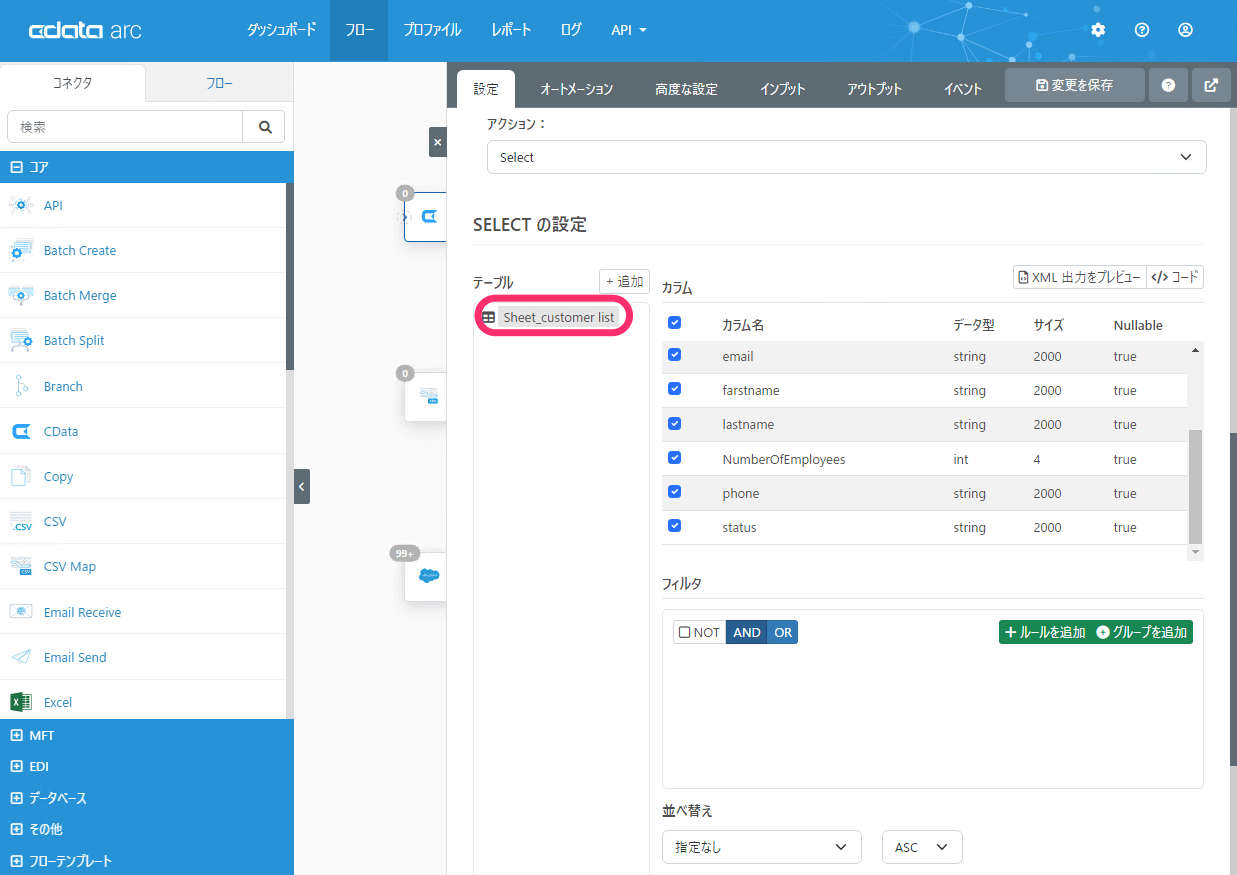The image size is (1237, 875).
Task: Click the ルールを追加 button
Action: point(1045,632)
